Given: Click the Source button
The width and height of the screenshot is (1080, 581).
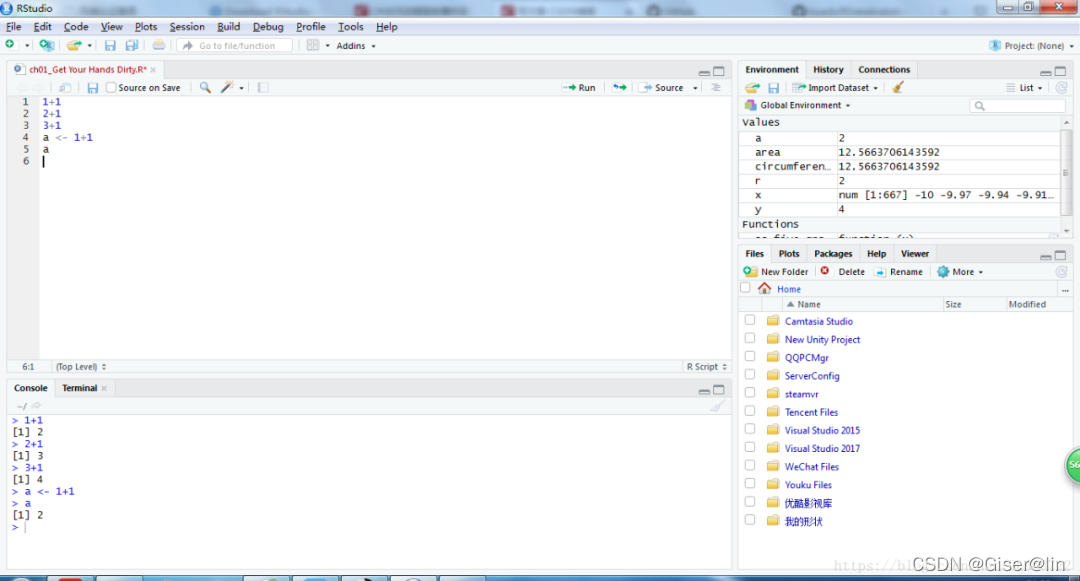Looking at the screenshot, I should (x=662, y=87).
